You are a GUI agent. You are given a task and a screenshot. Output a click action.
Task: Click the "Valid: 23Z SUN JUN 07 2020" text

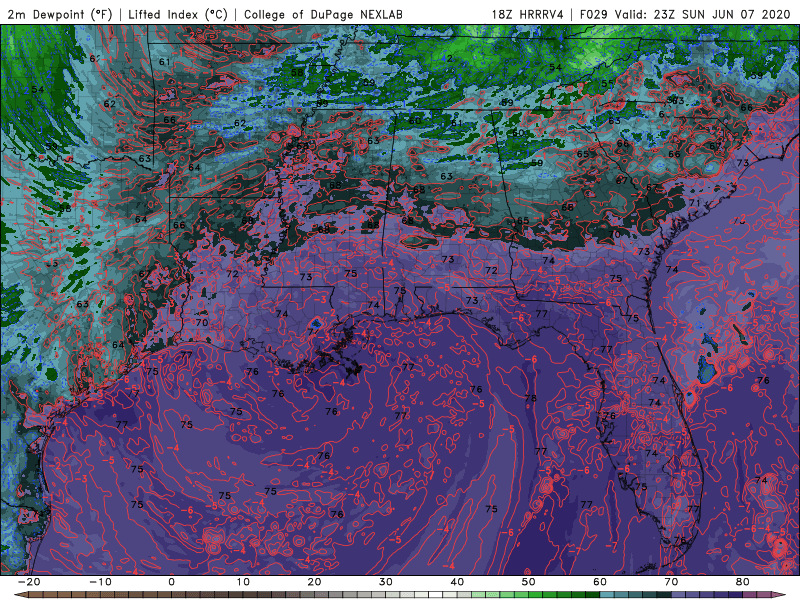point(703,14)
